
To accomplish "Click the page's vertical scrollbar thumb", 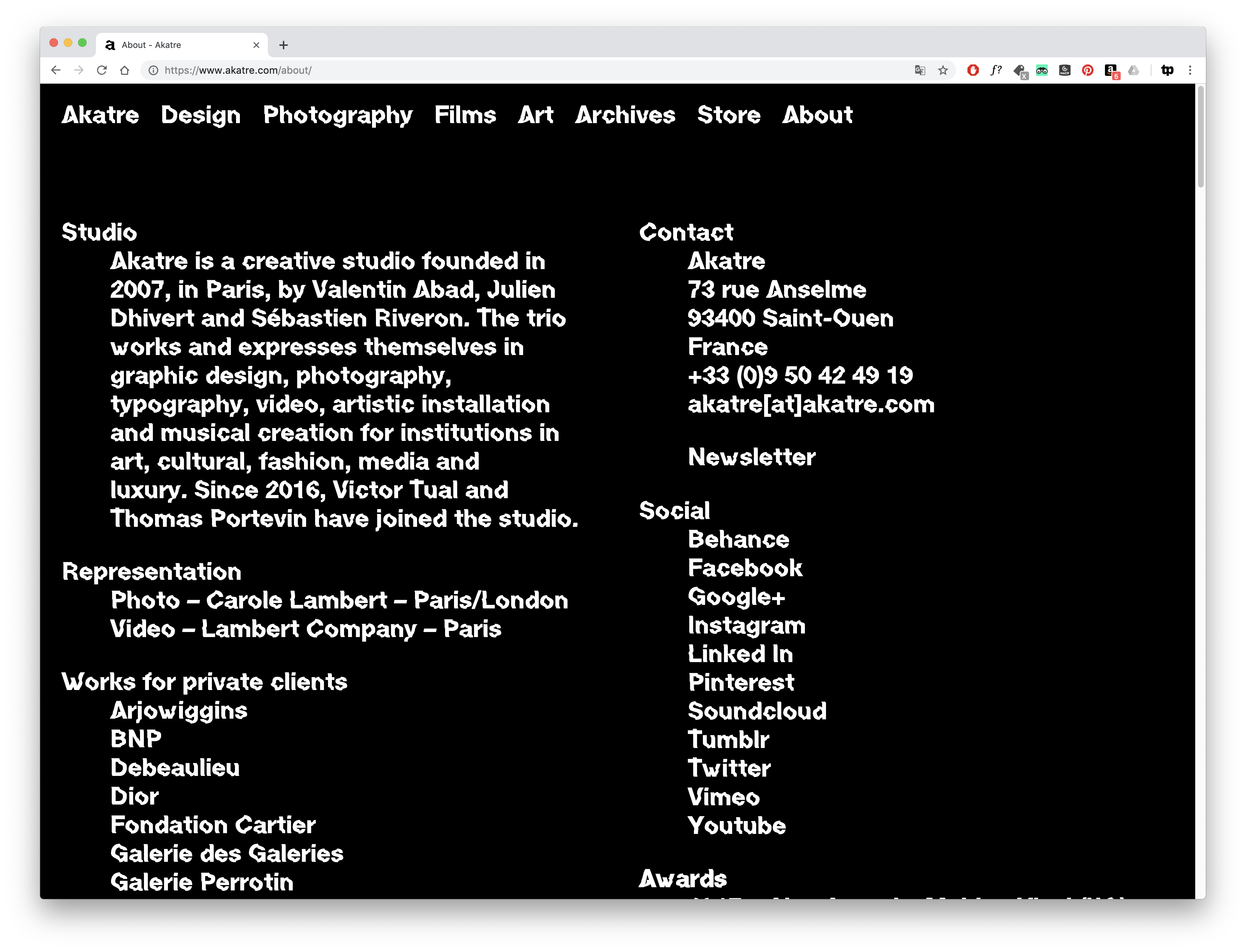I will tap(1200, 136).
